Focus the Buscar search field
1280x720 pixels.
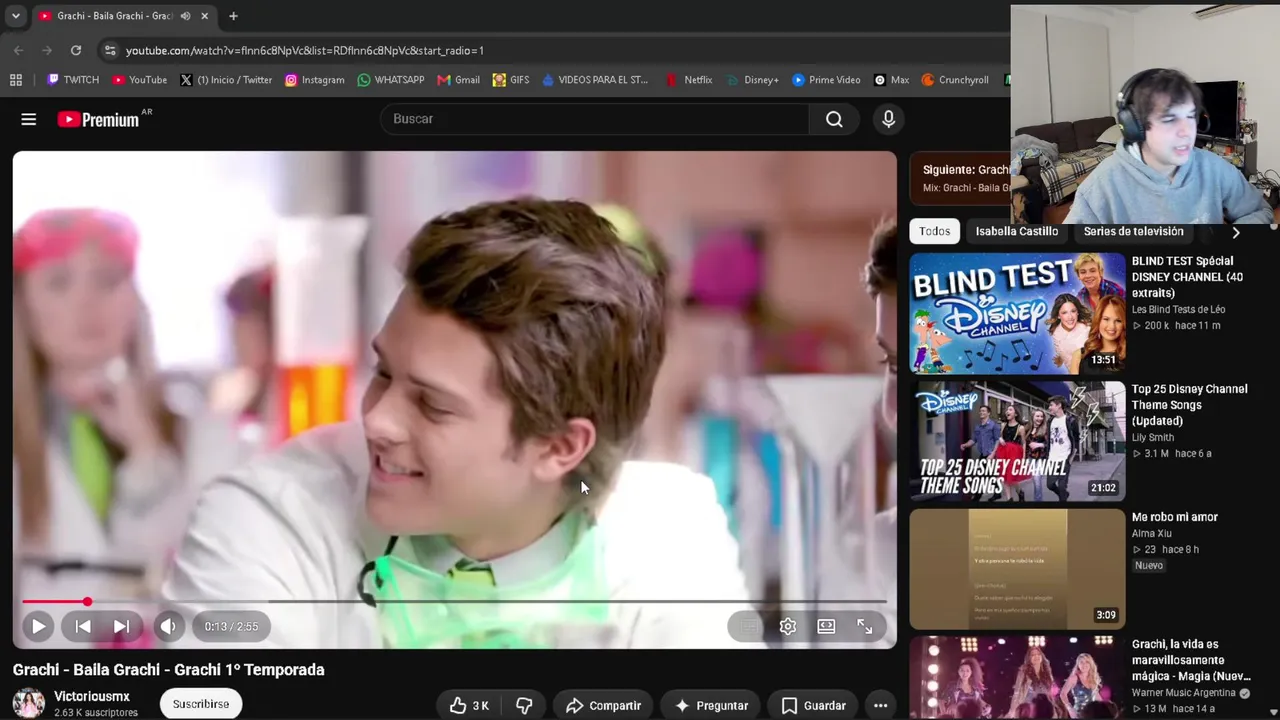(594, 119)
